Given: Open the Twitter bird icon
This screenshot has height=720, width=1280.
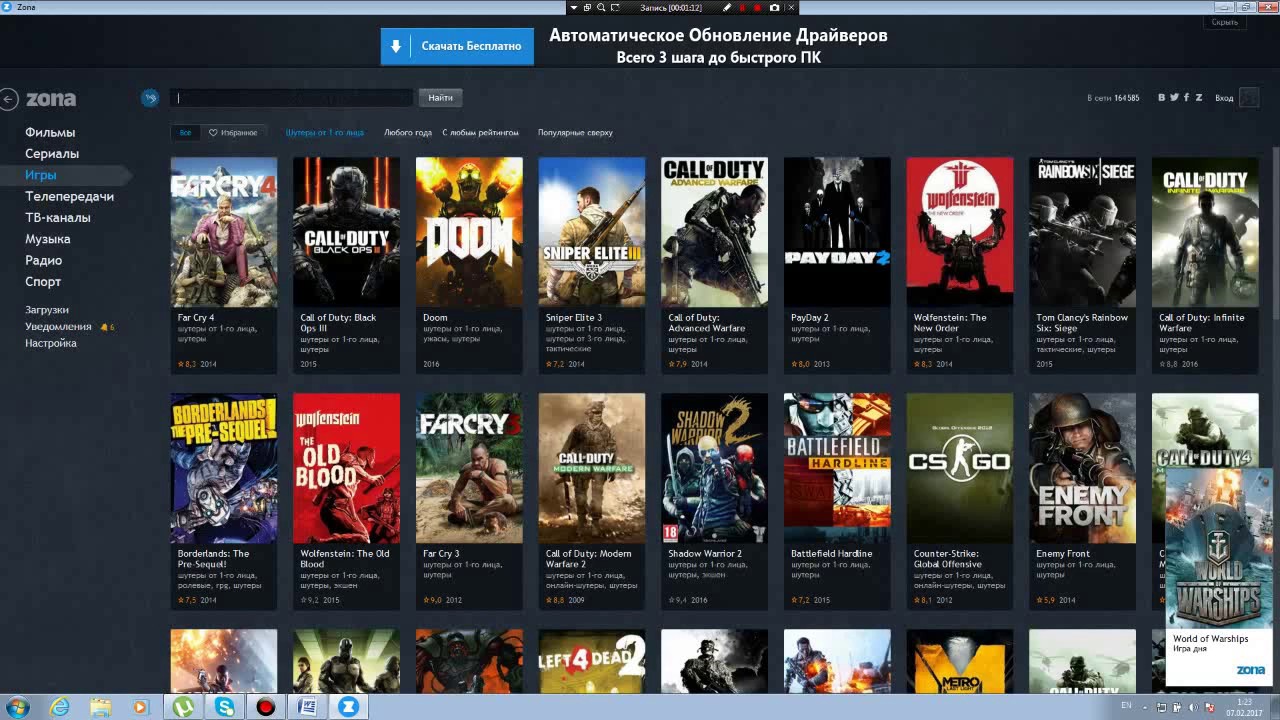Looking at the screenshot, I should pos(1174,97).
